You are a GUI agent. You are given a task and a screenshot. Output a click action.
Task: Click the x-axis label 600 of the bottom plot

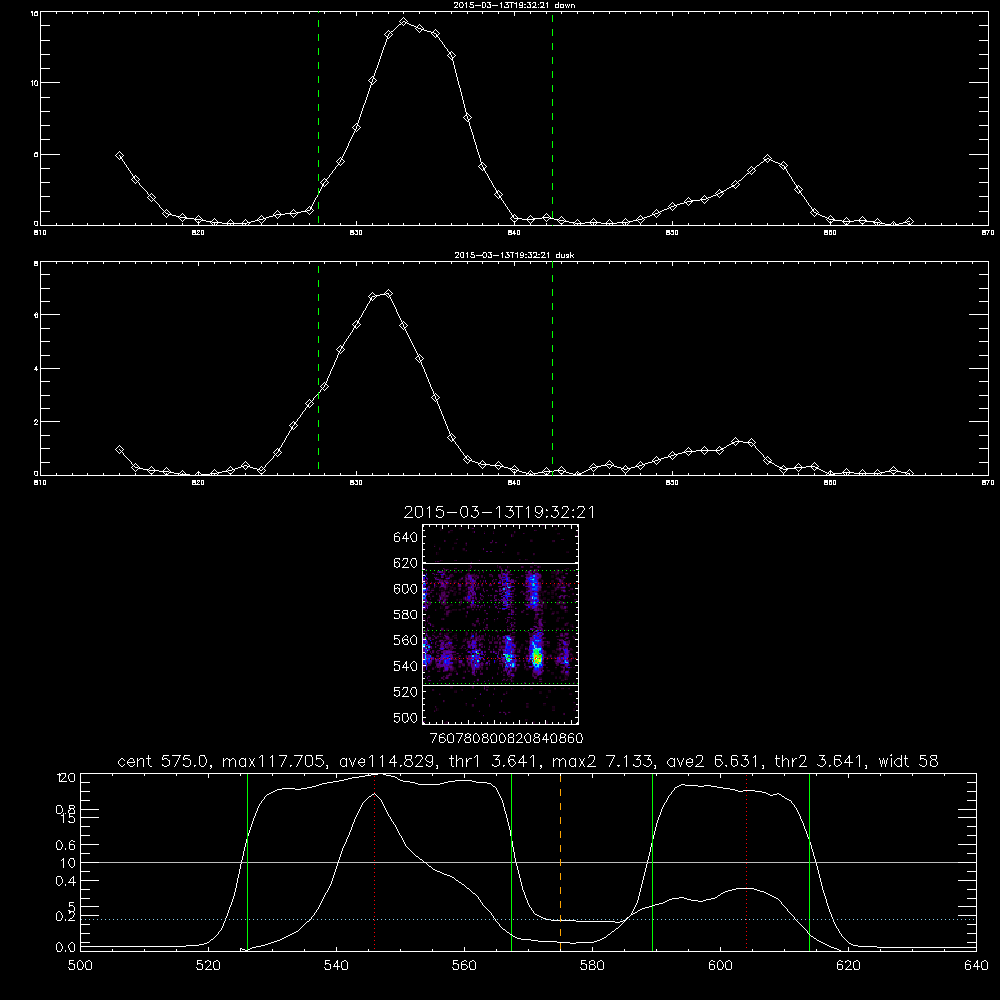(x=721, y=966)
